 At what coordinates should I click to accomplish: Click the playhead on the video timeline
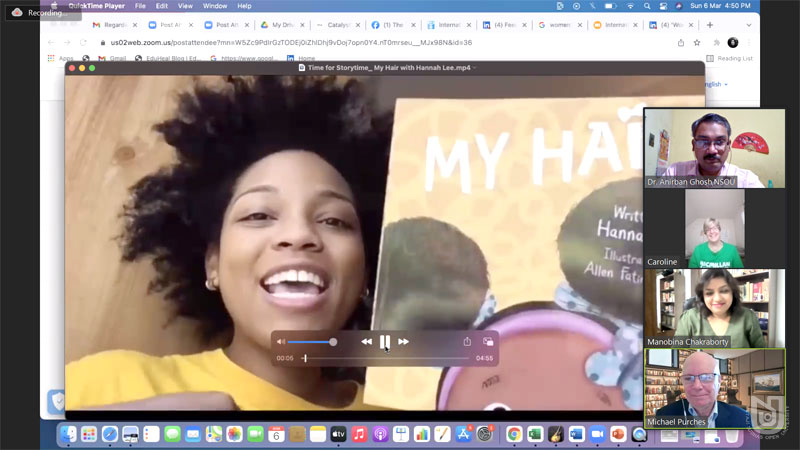point(305,358)
